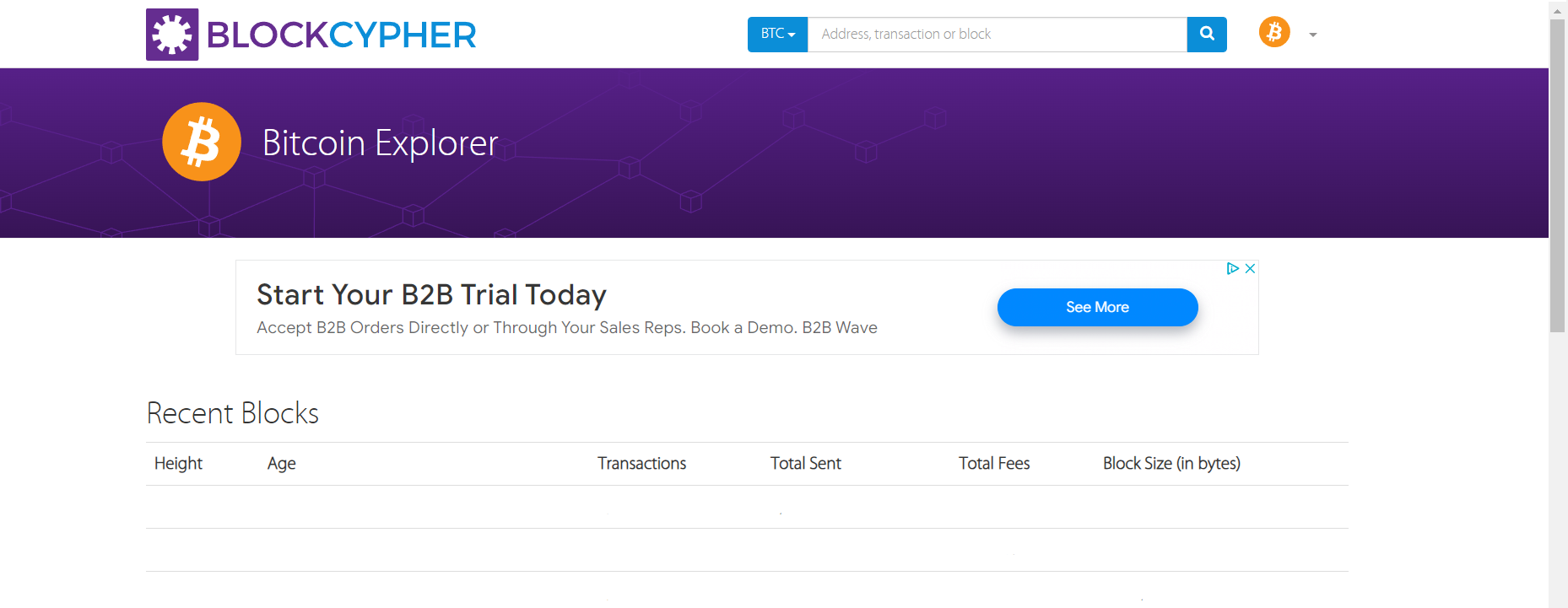Click the large Bitcoin logo in banner
The width and height of the screenshot is (1568, 608).
[x=202, y=142]
